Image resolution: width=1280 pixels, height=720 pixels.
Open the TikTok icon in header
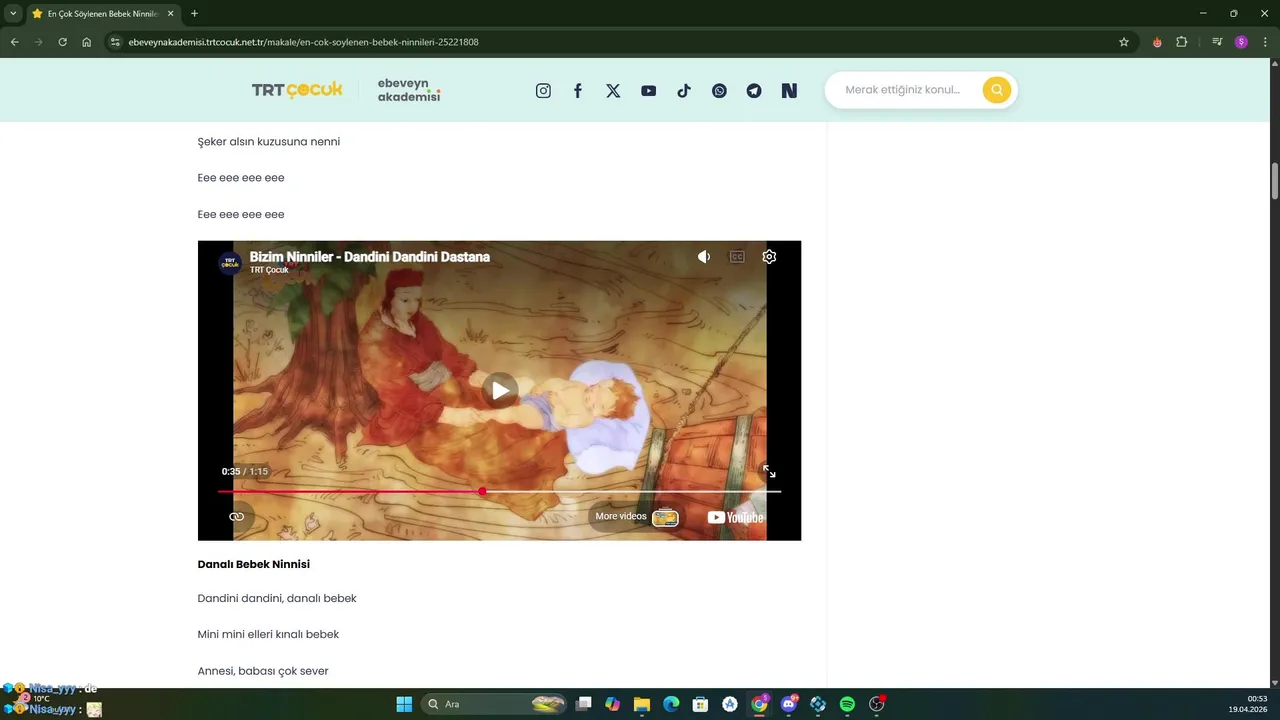(684, 91)
